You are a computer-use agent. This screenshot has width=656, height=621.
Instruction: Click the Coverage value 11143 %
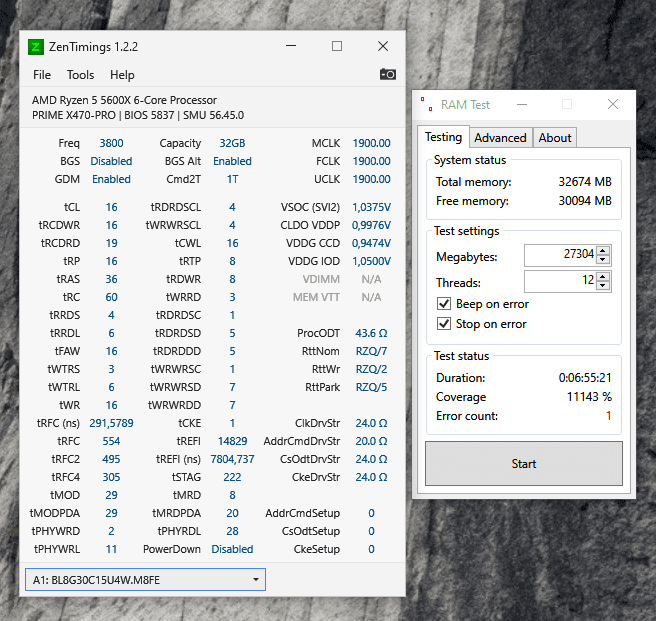pyautogui.click(x=589, y=396)
